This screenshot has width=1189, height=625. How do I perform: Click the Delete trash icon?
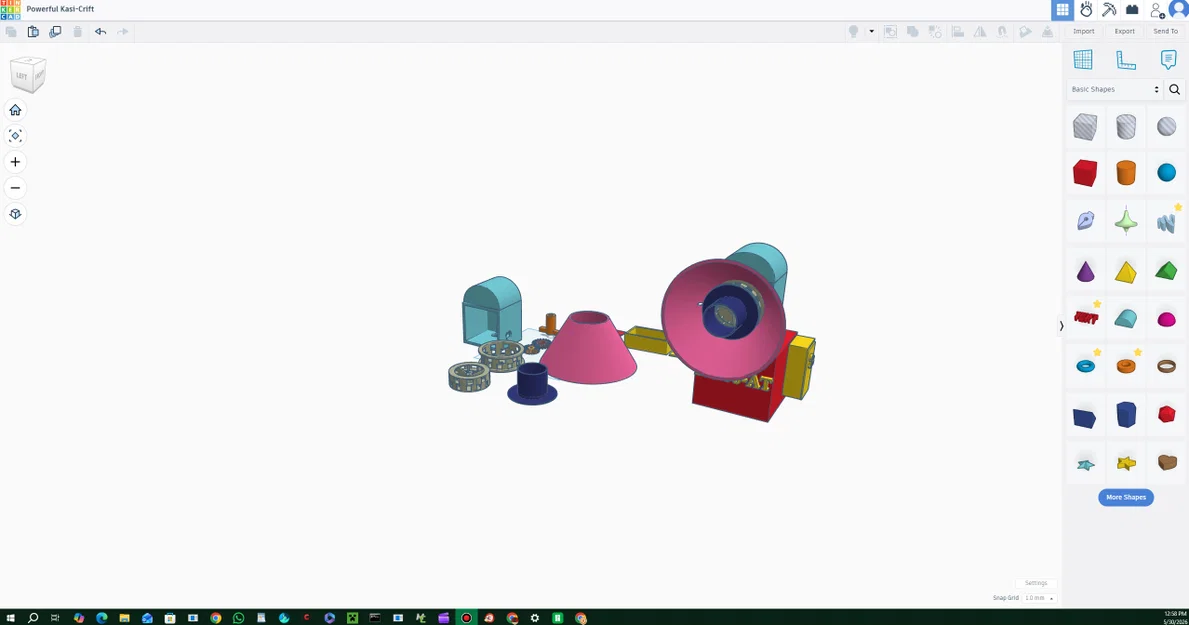[x=77, y=32]
